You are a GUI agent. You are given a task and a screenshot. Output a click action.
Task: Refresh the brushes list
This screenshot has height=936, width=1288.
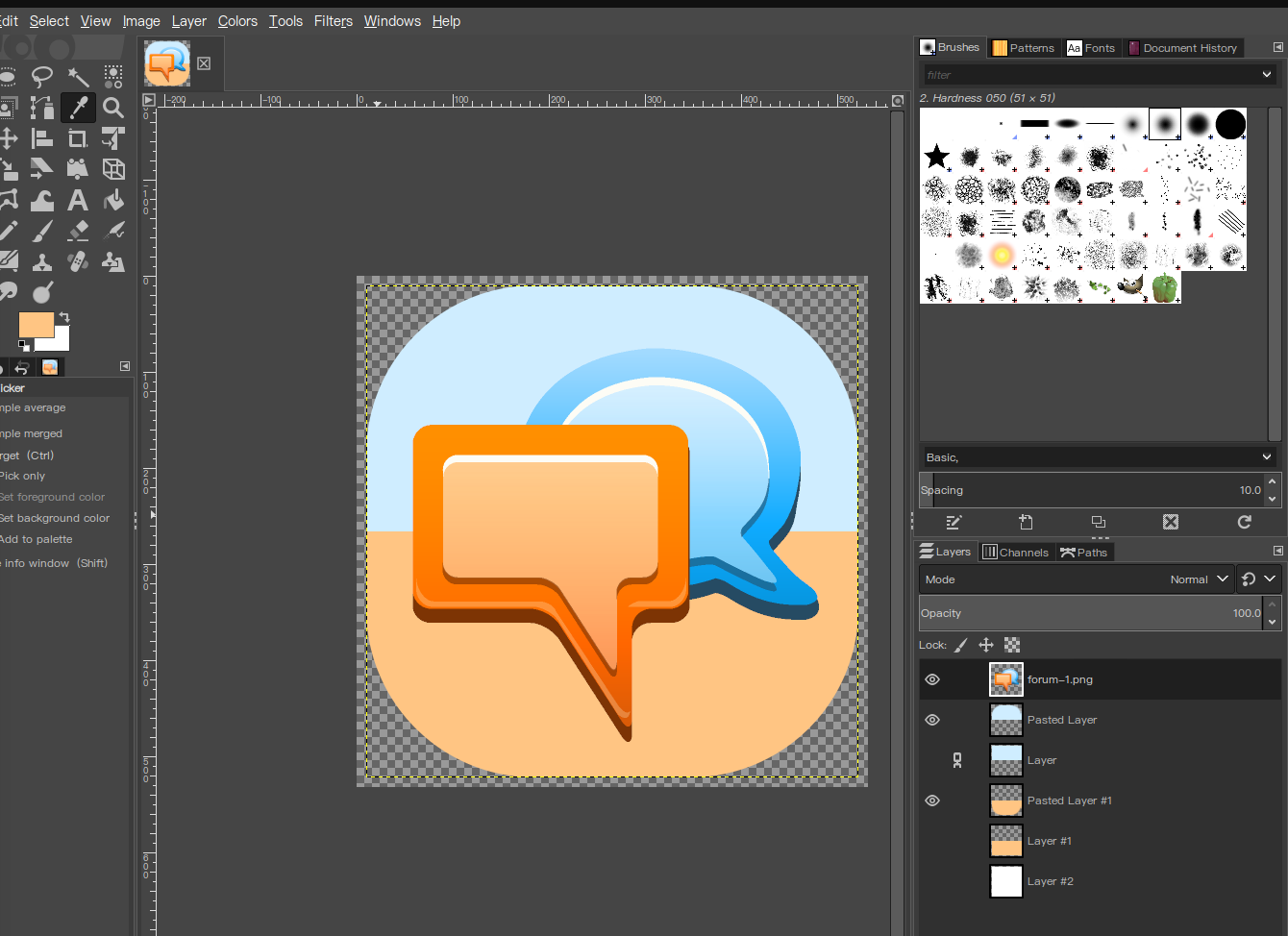pos(1244,522)
